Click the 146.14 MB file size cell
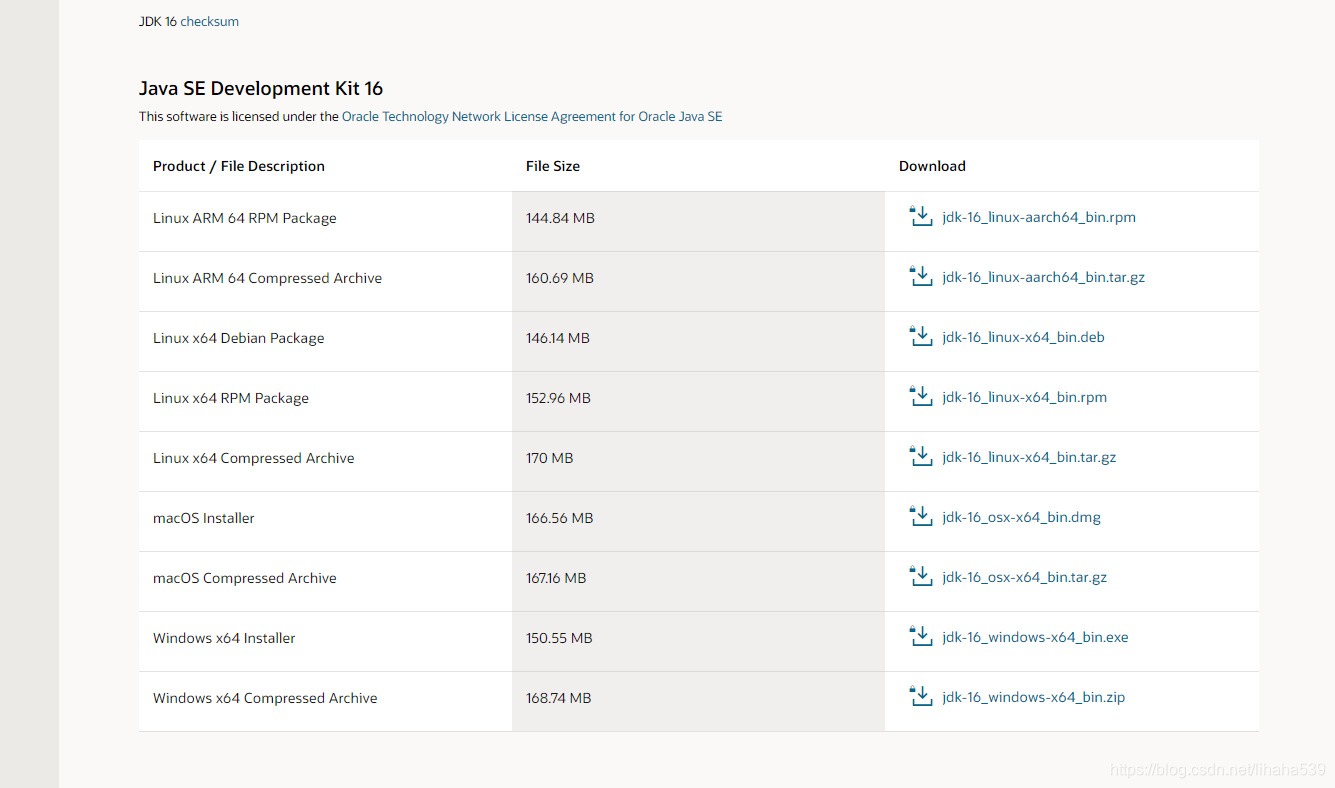The height and width of the screenshot is (788, 1335). (698, 341)
